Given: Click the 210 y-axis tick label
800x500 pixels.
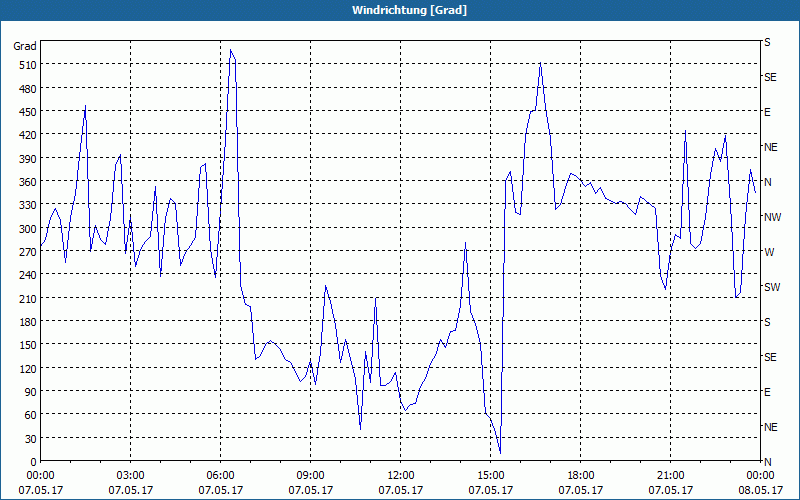Looking at the screenshot, I should click(x=27, y=298).
